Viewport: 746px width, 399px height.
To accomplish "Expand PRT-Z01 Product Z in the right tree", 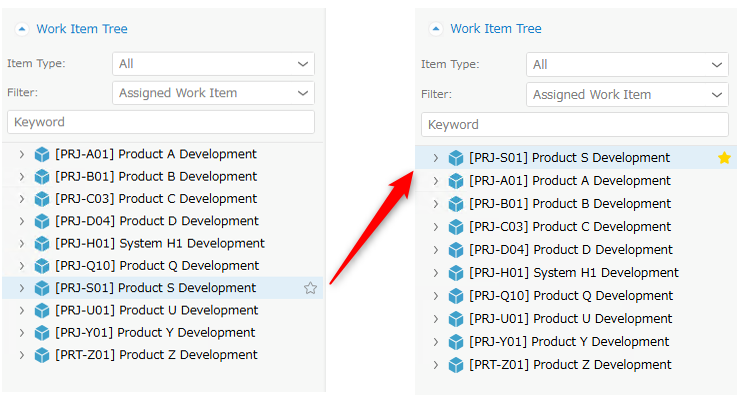I will tap(435, 365).
